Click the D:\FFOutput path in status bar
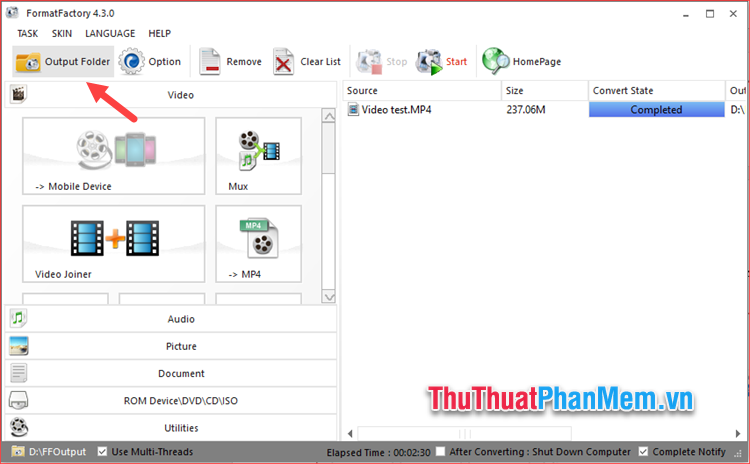The width and height of the screenshot is (750, 464). click(x=57, y=452)
